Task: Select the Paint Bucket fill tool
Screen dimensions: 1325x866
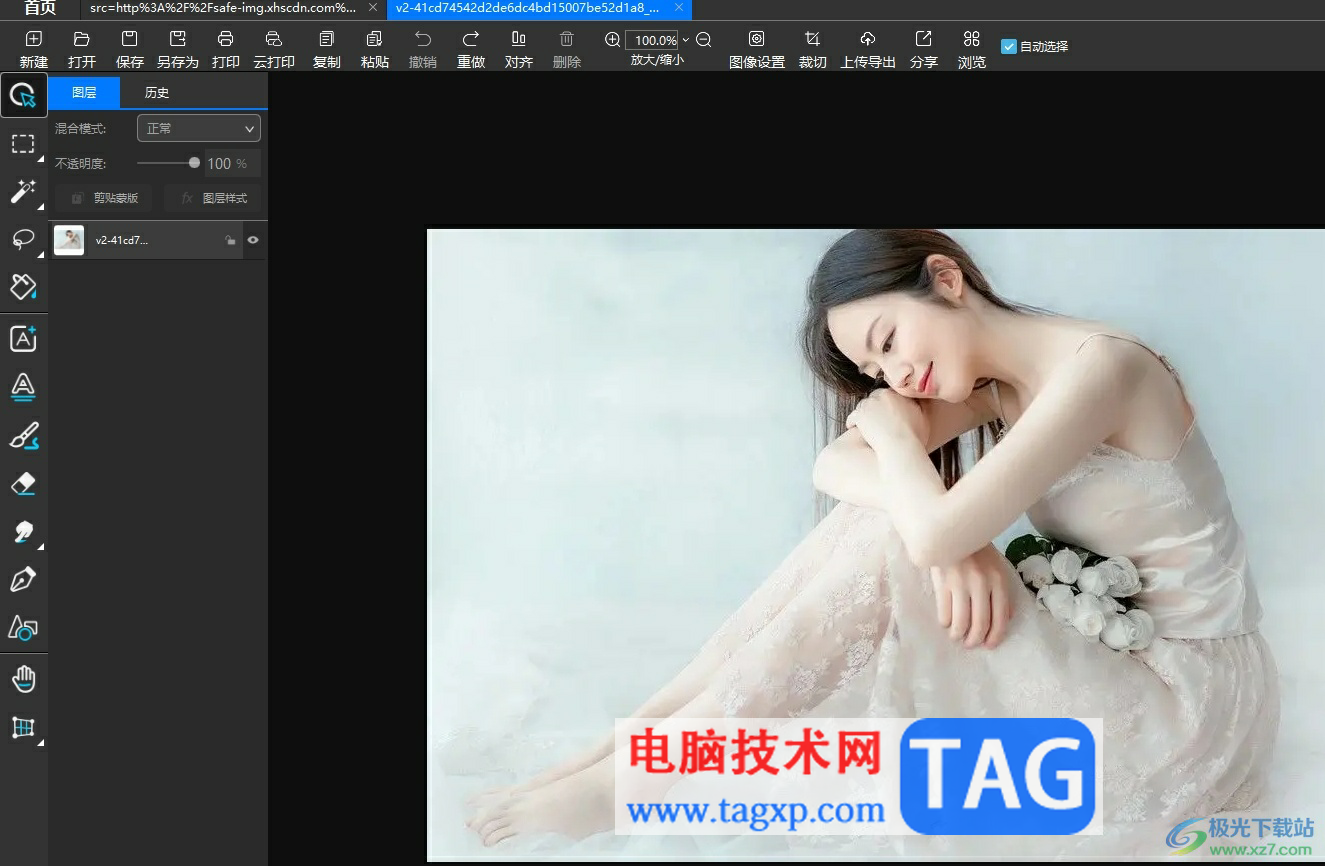Action: pos(23,287)
